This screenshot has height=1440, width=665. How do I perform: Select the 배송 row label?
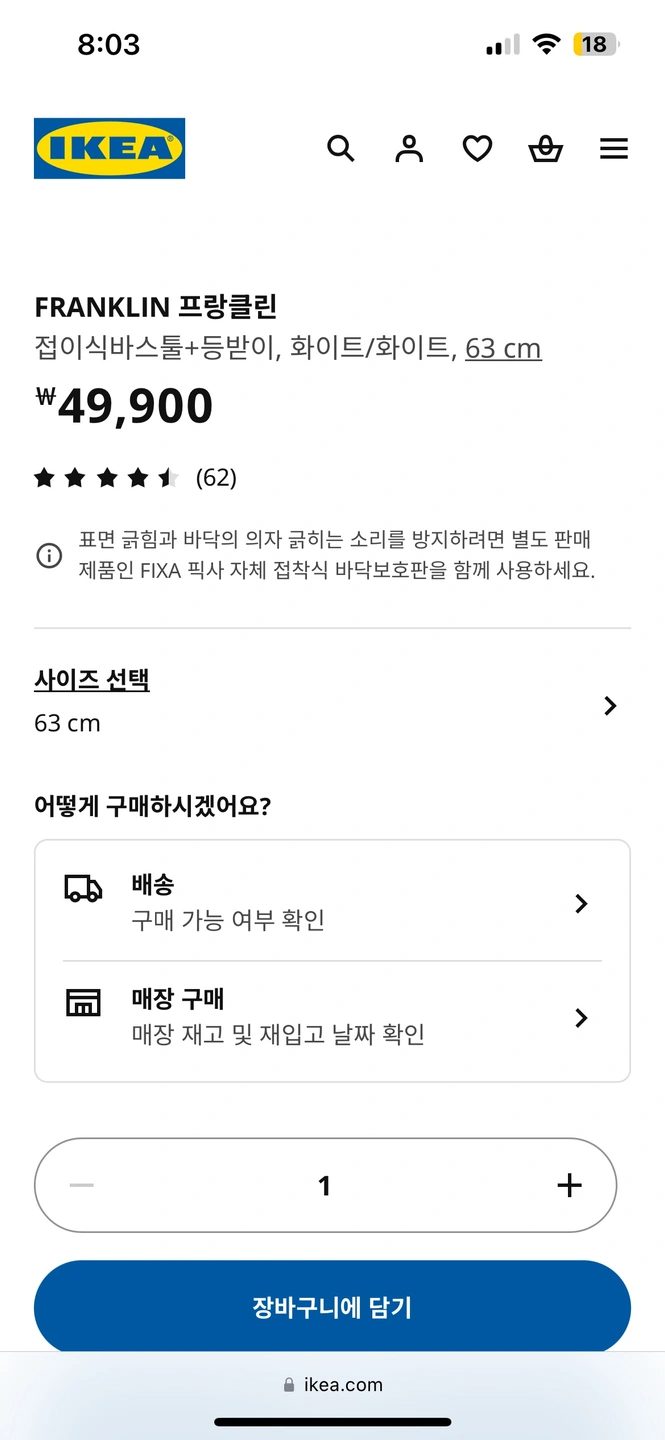[153, 885]
